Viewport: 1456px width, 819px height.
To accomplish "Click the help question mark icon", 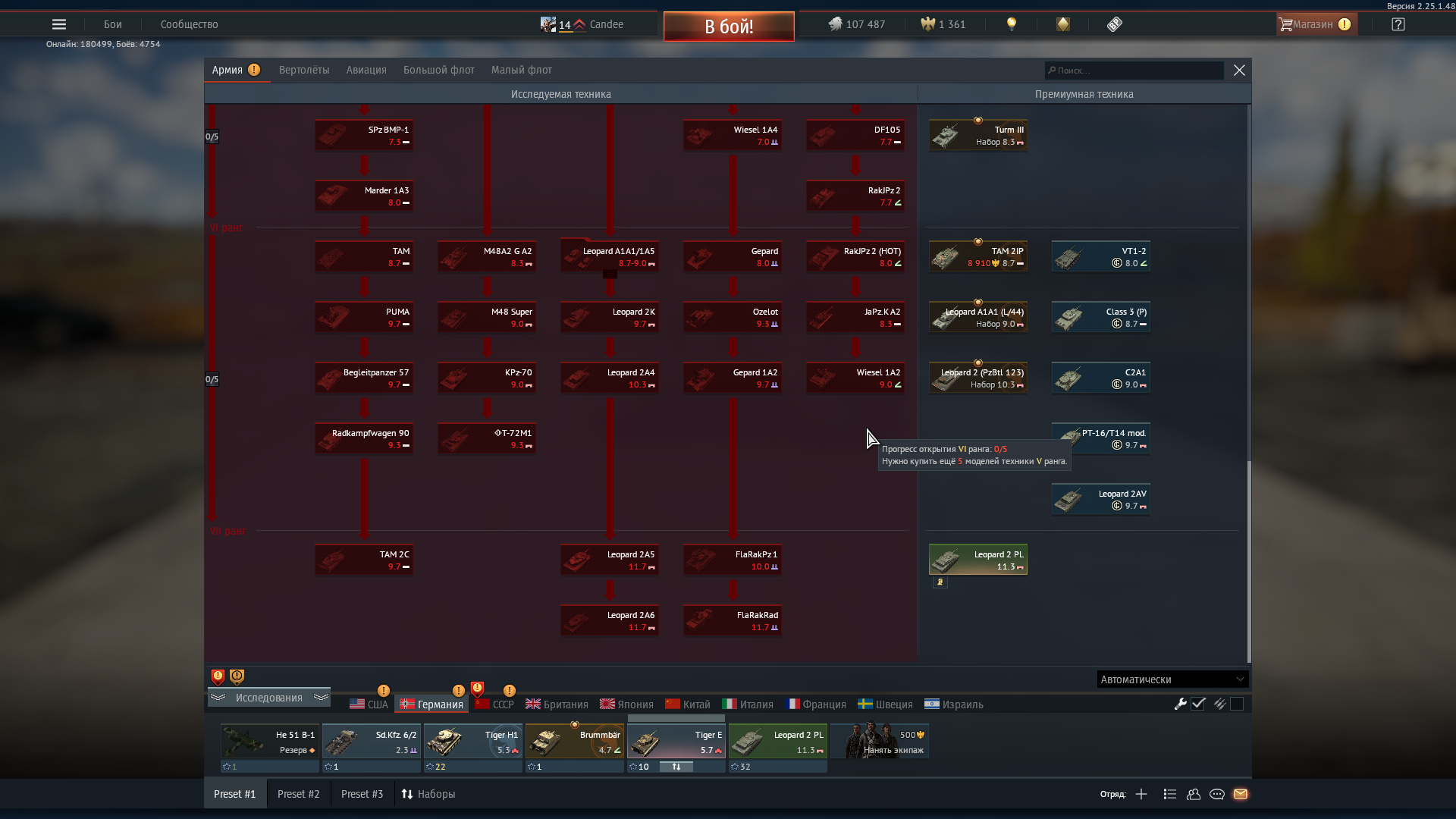I will pyautogui.click(x=1398, y=24).
